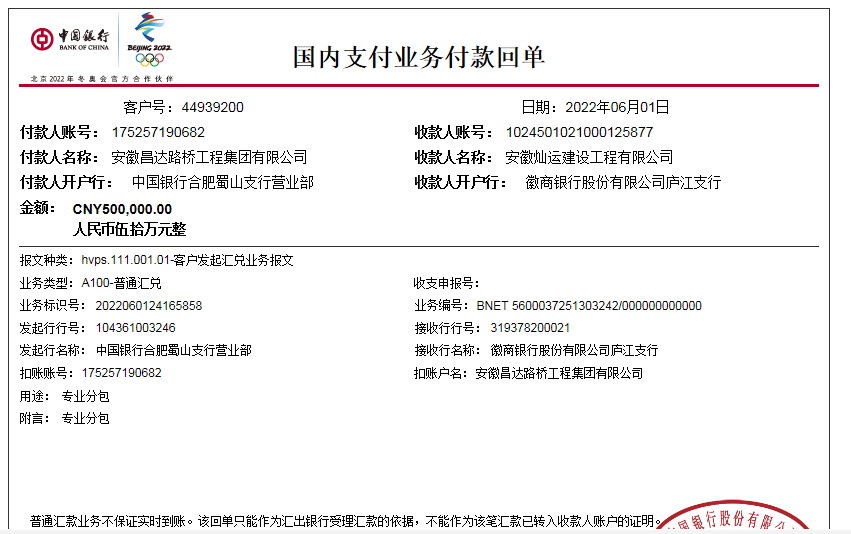Screen dimensions: 851x534
Task: Click payer bank name beside 付款人开户行
Action: (x=222, y=182)
